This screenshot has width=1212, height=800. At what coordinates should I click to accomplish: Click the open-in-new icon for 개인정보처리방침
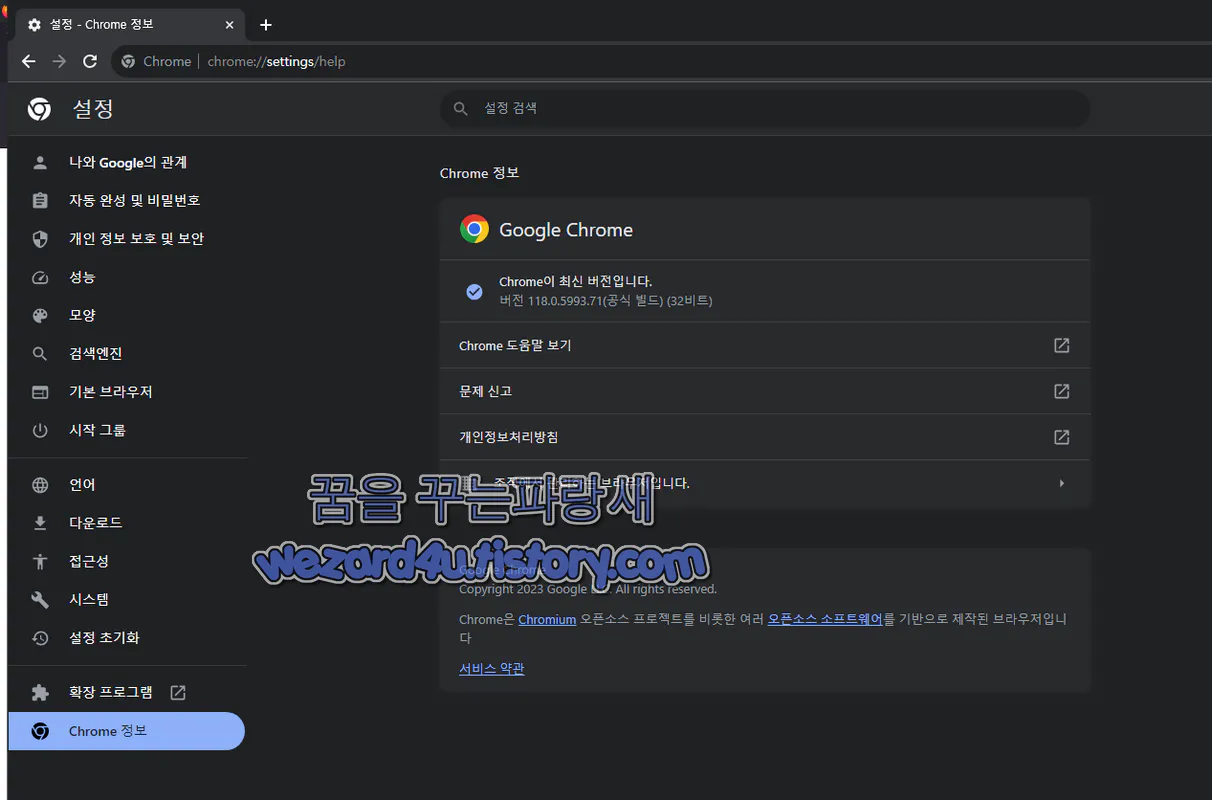tap(1062, 437)
